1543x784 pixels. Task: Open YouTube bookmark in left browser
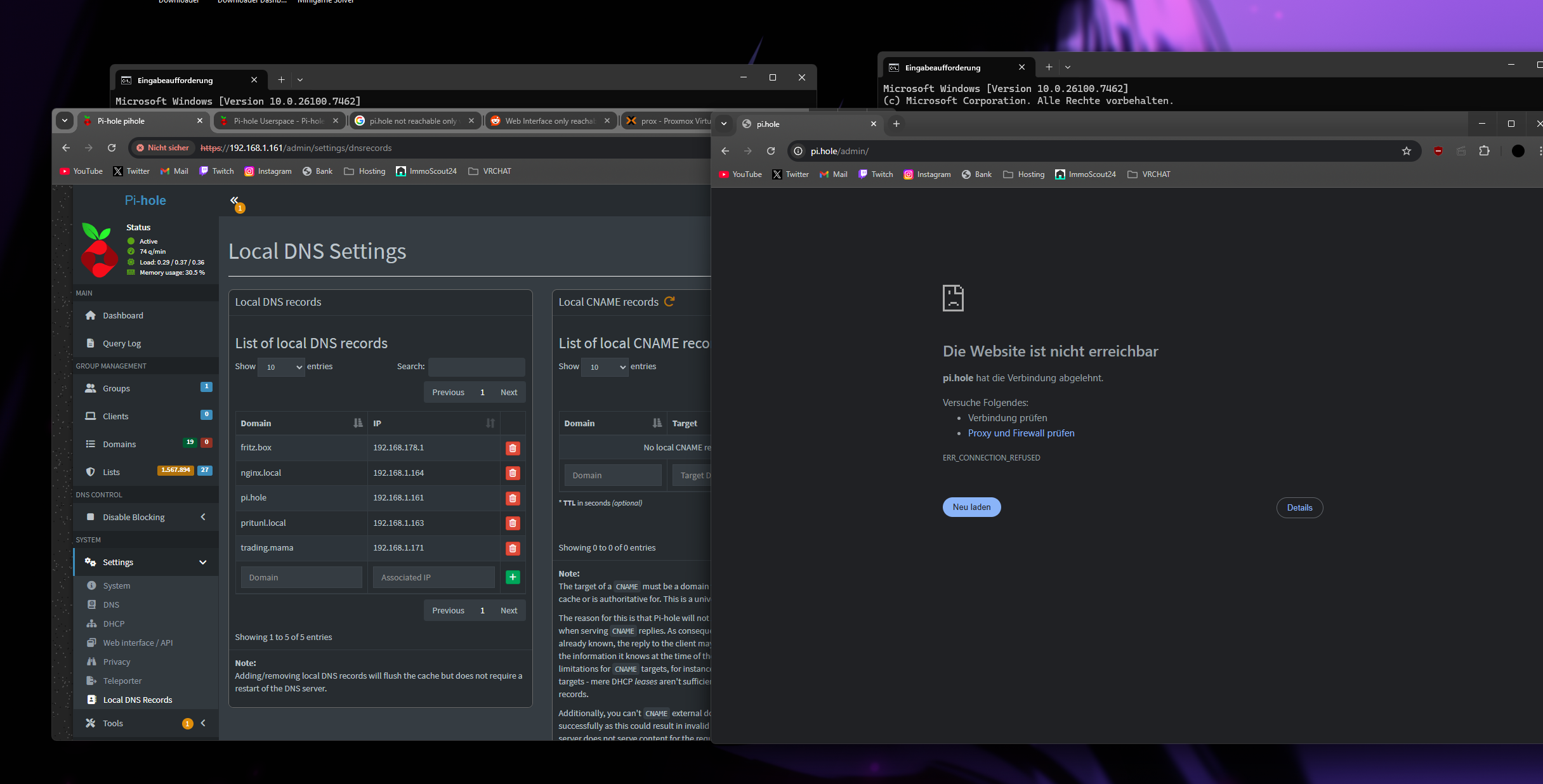[x=81, y=171]
